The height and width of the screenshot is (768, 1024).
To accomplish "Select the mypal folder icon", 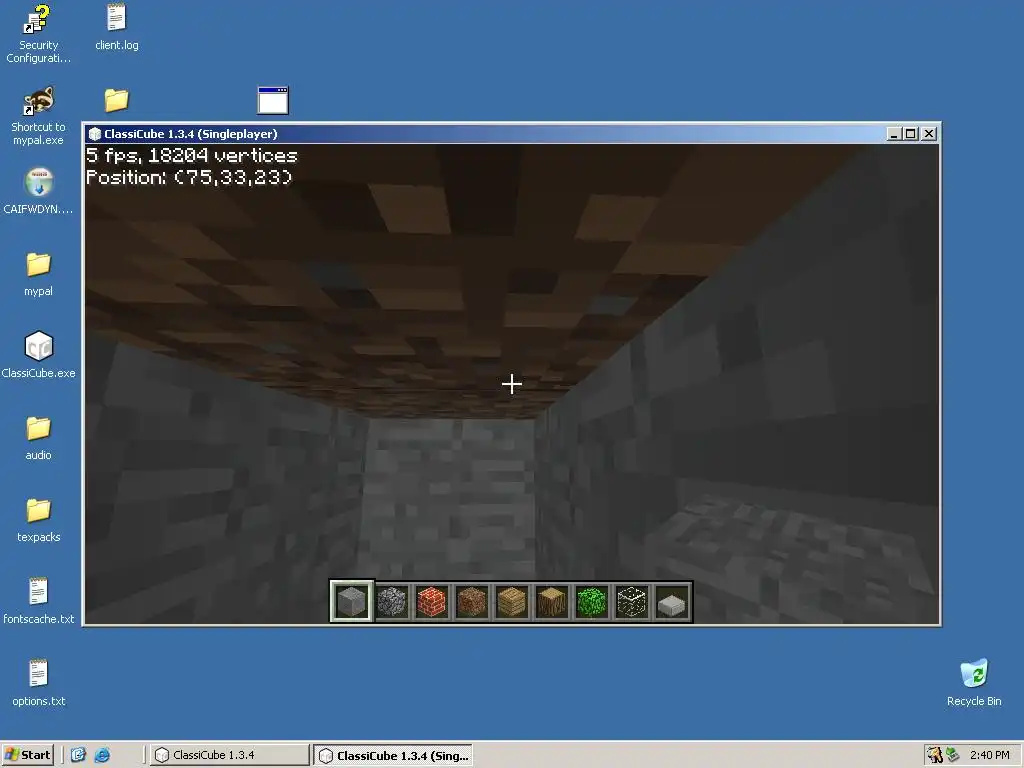I will pos(39,274).
